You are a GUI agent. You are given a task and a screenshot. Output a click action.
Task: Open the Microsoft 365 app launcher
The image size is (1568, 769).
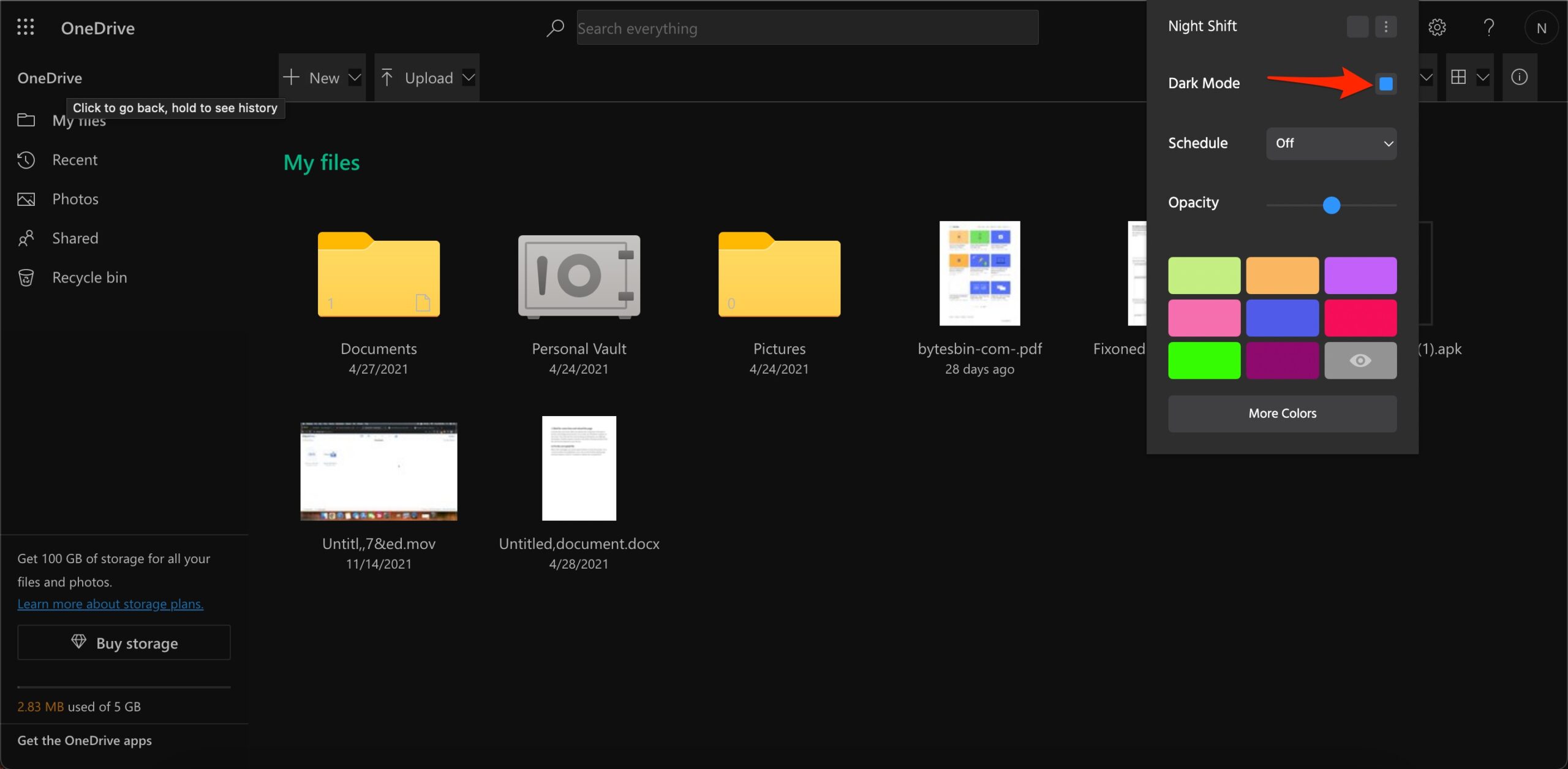click(x=25, y=27)
